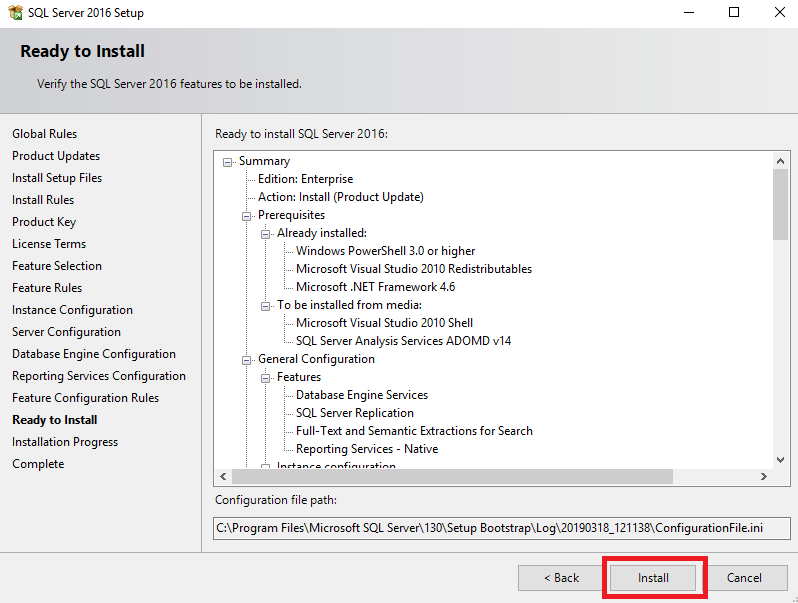798x603 pixels.
Task: Cancel the SQL Server setup
Action: [744, 578]
